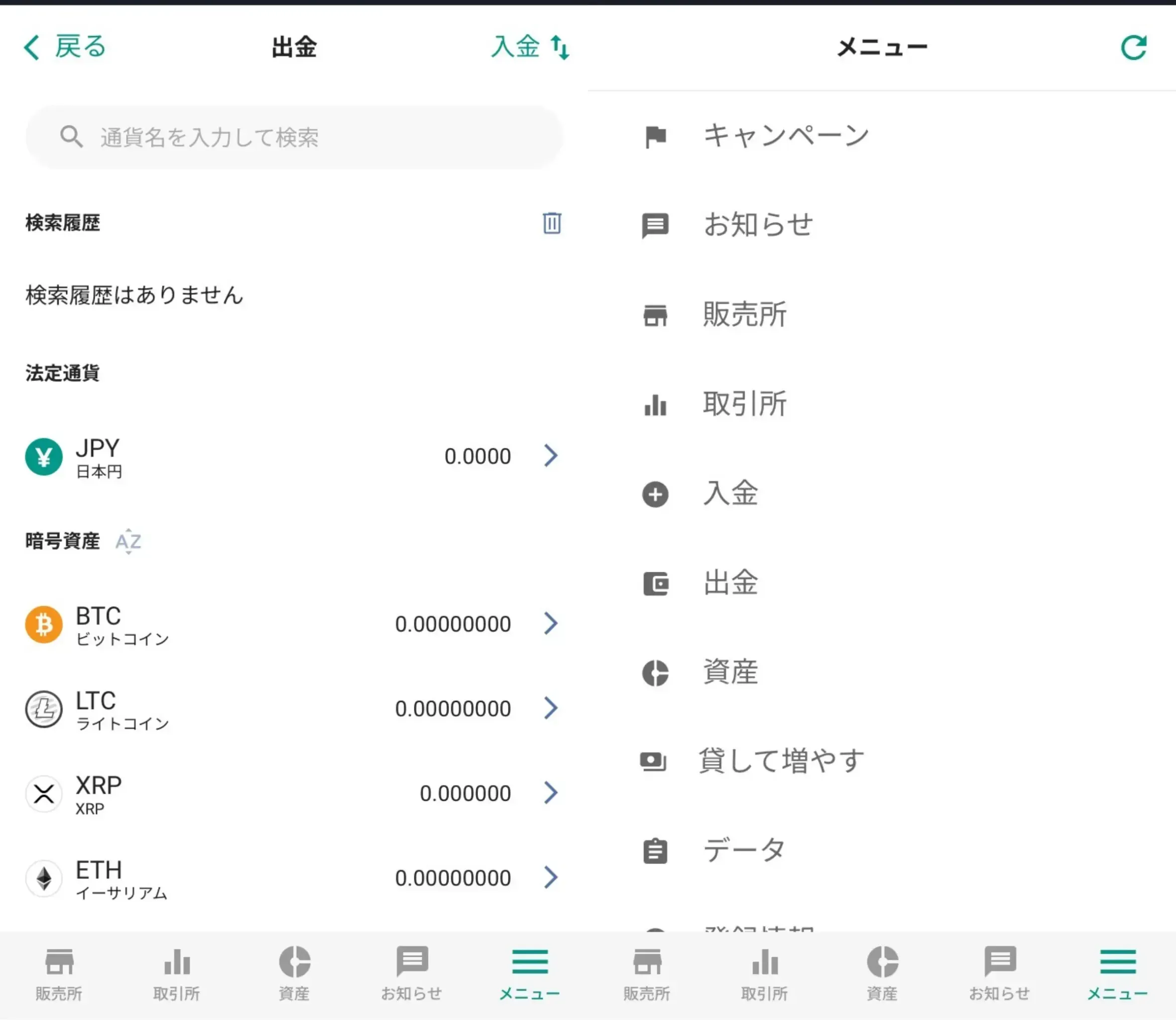Open 資産 tab in right bottom bar
Viewport: 1176px width, 1020px height.
[882, 974]
